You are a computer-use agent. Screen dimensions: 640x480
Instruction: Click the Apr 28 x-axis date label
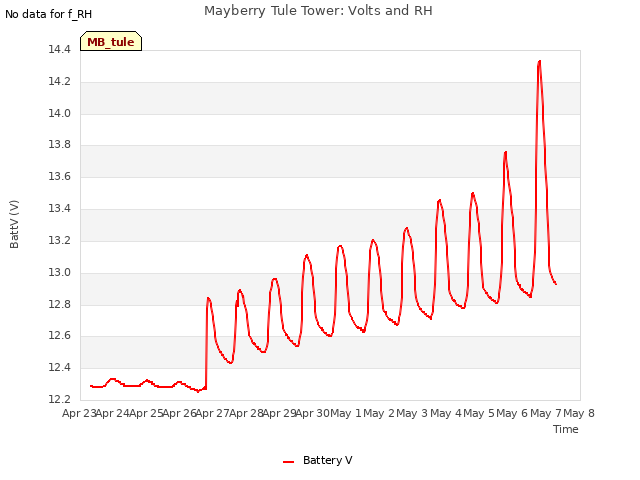pos(246,414)
